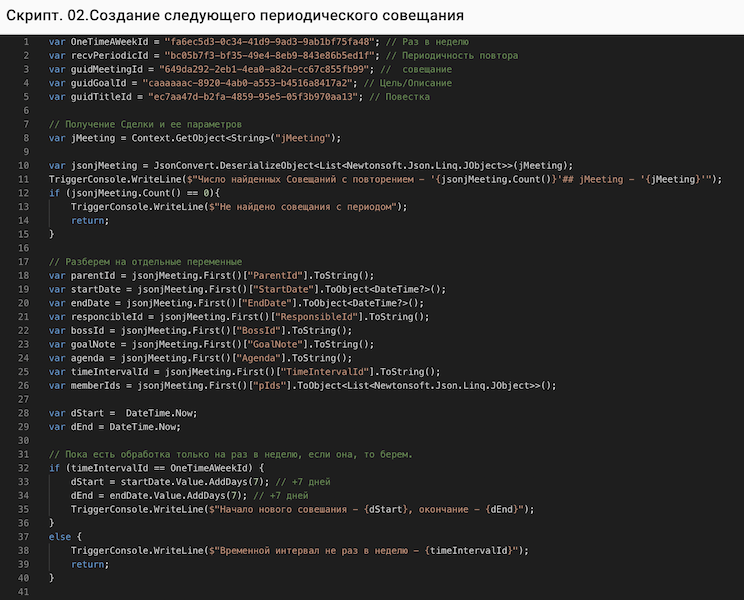Click 'endDate.Value.AddDays(7)' on line 34
744x600 pixels.
[x=178, y=496]
